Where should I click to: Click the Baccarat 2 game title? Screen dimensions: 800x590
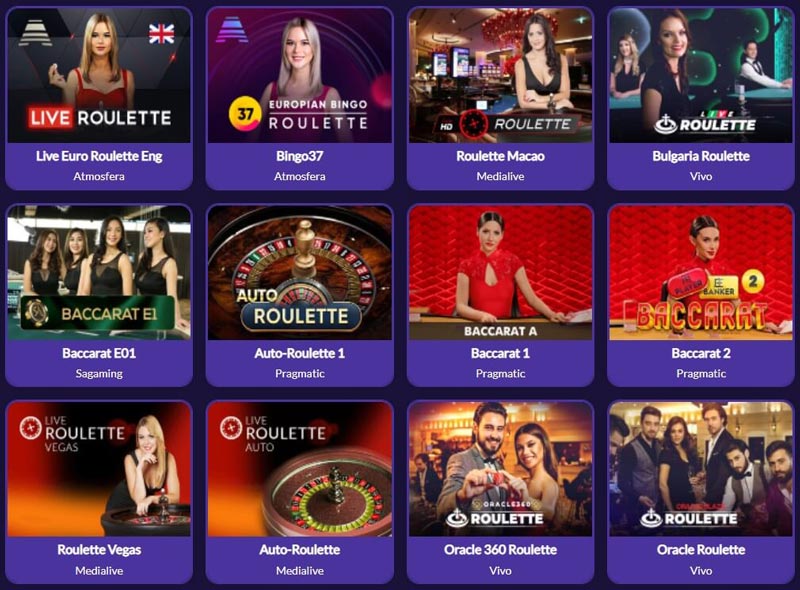[701, 353]
